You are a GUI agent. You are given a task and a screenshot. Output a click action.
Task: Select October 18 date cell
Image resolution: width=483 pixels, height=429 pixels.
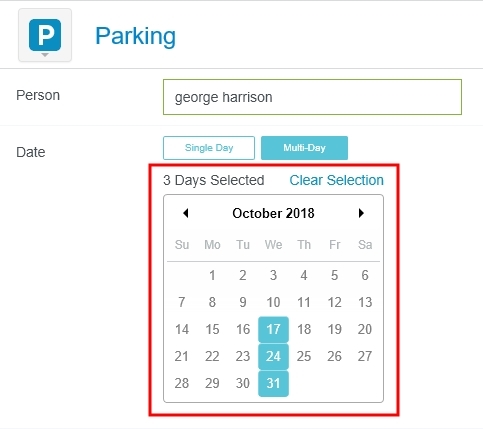point(304,329)
